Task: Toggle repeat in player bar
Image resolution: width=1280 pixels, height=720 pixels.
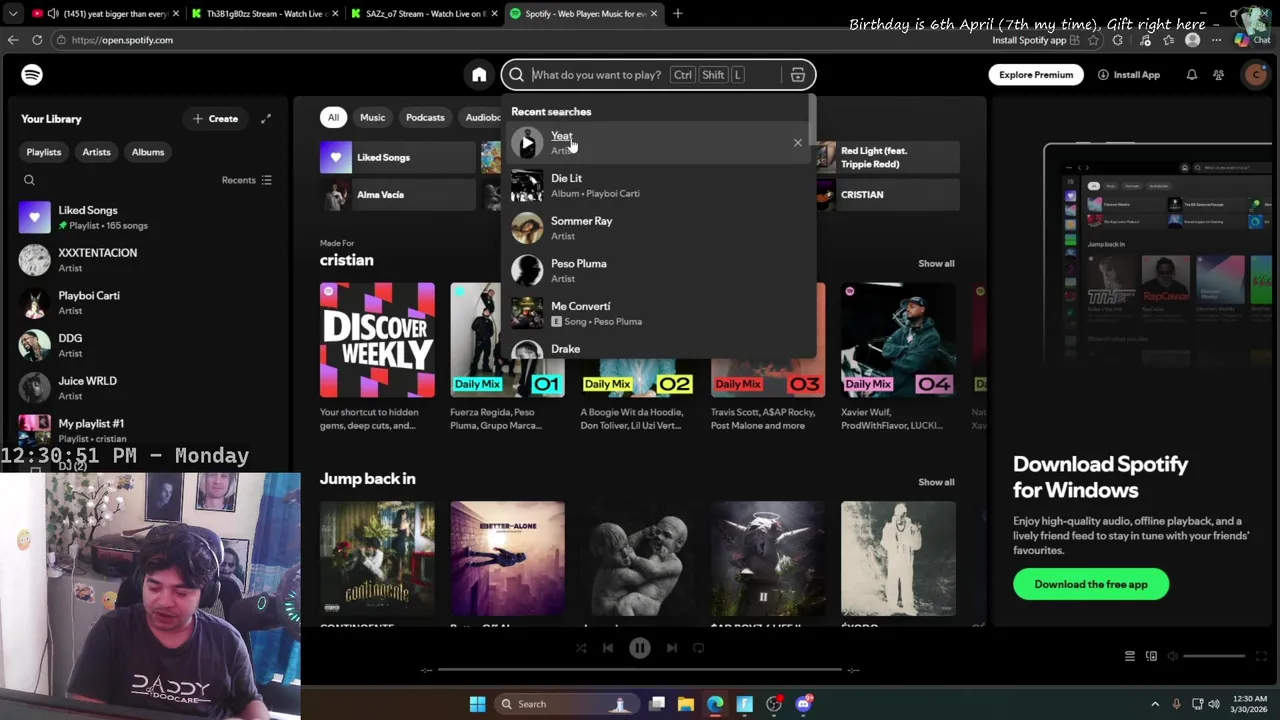Action: click(699, 648)
